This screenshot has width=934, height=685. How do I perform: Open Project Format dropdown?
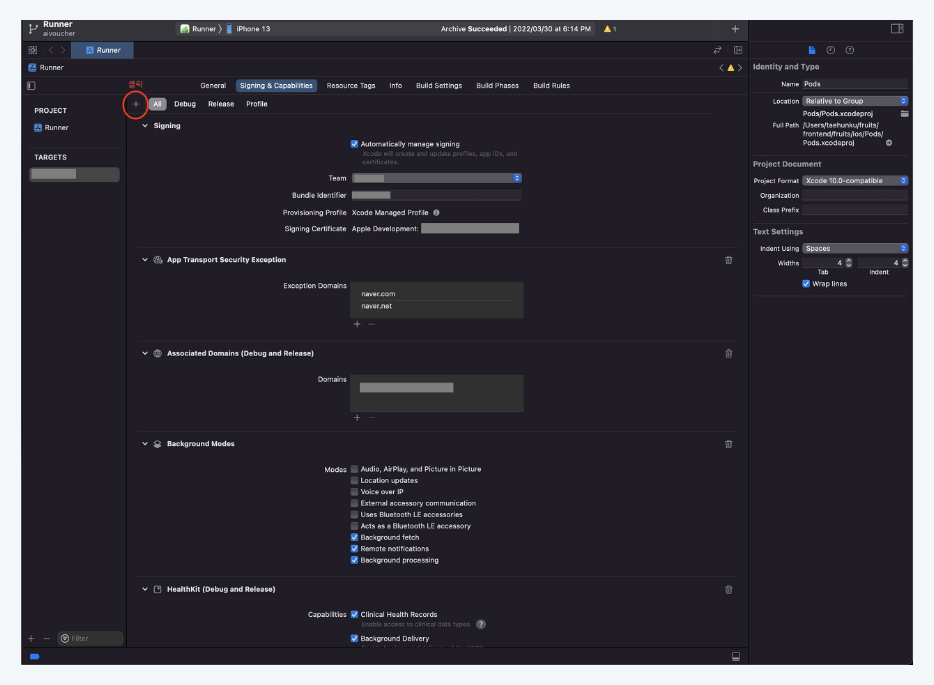pos(855,180)
